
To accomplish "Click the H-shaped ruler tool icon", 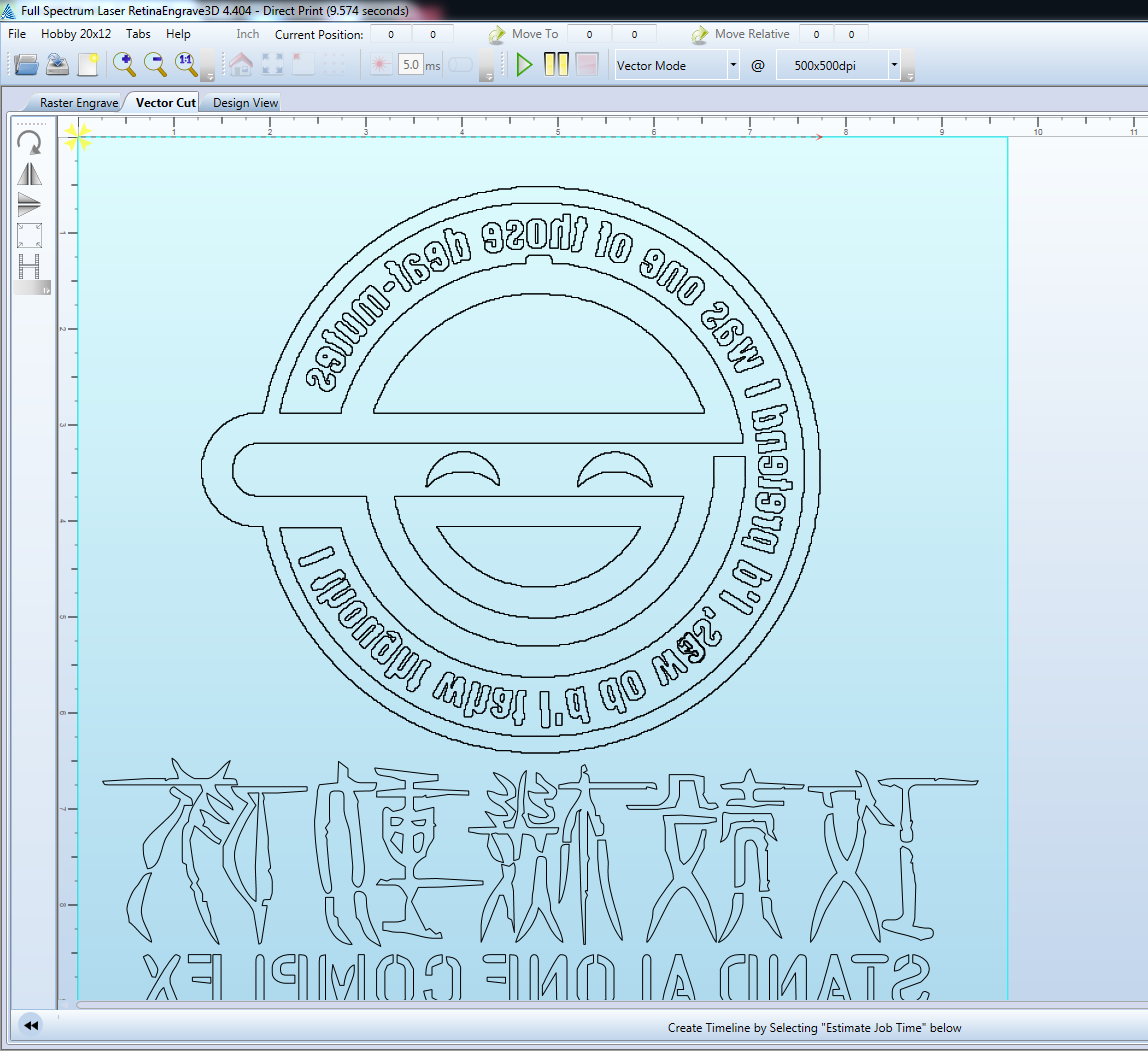I will 29,266.
